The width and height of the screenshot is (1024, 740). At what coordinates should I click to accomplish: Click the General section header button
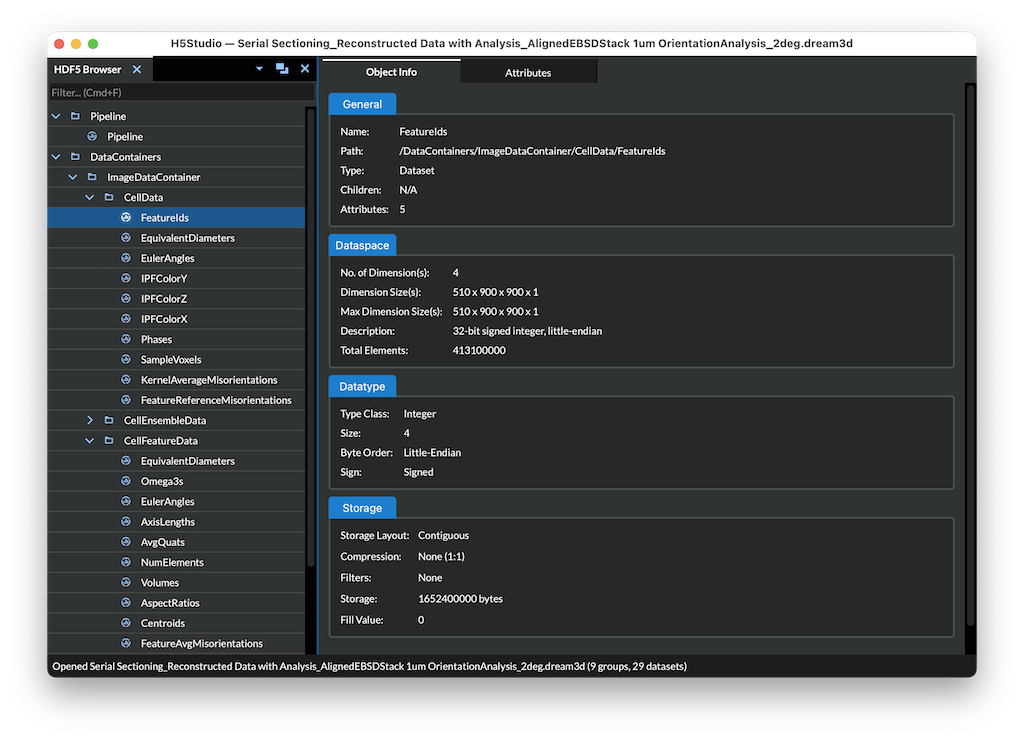point(361,104)
